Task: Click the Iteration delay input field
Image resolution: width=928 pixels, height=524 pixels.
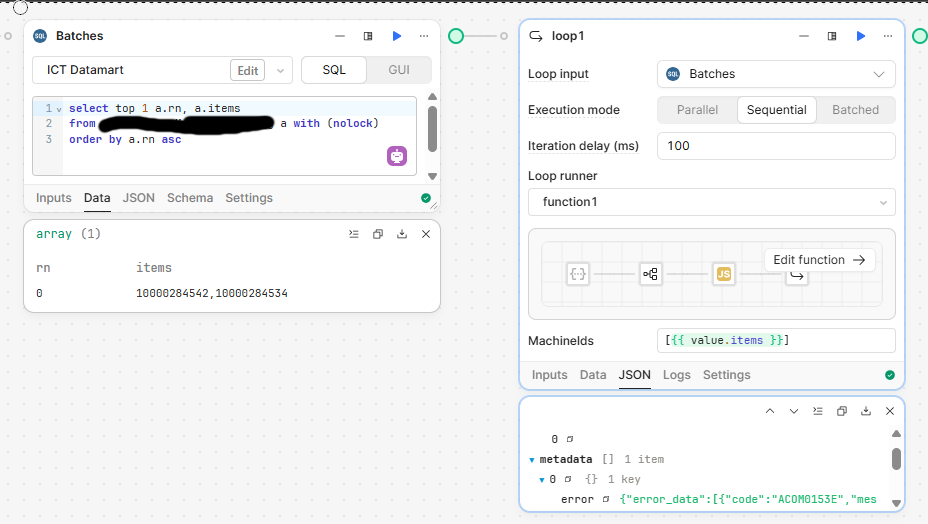Action: (x=776, y=146)
